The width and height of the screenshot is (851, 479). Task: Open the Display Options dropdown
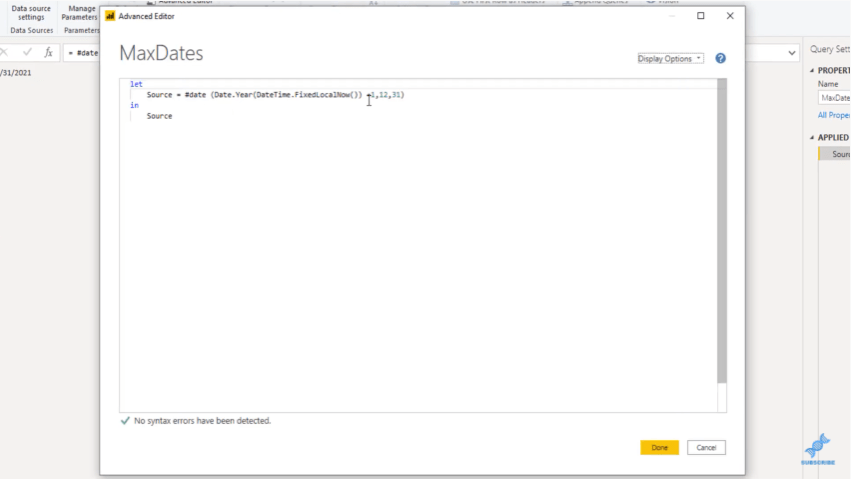pos(670,59)
